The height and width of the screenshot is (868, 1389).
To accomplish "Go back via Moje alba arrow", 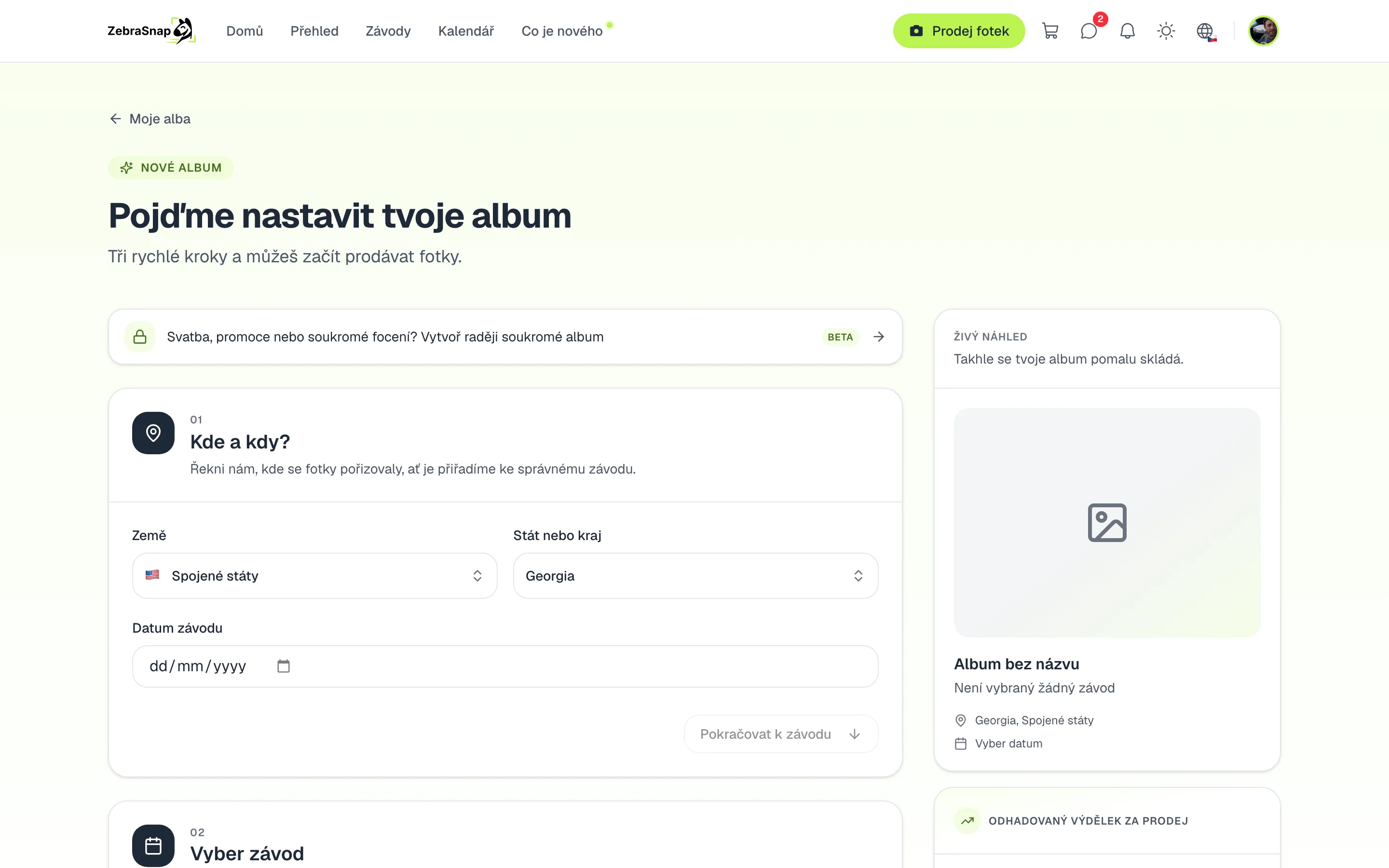I will (115, 119).
